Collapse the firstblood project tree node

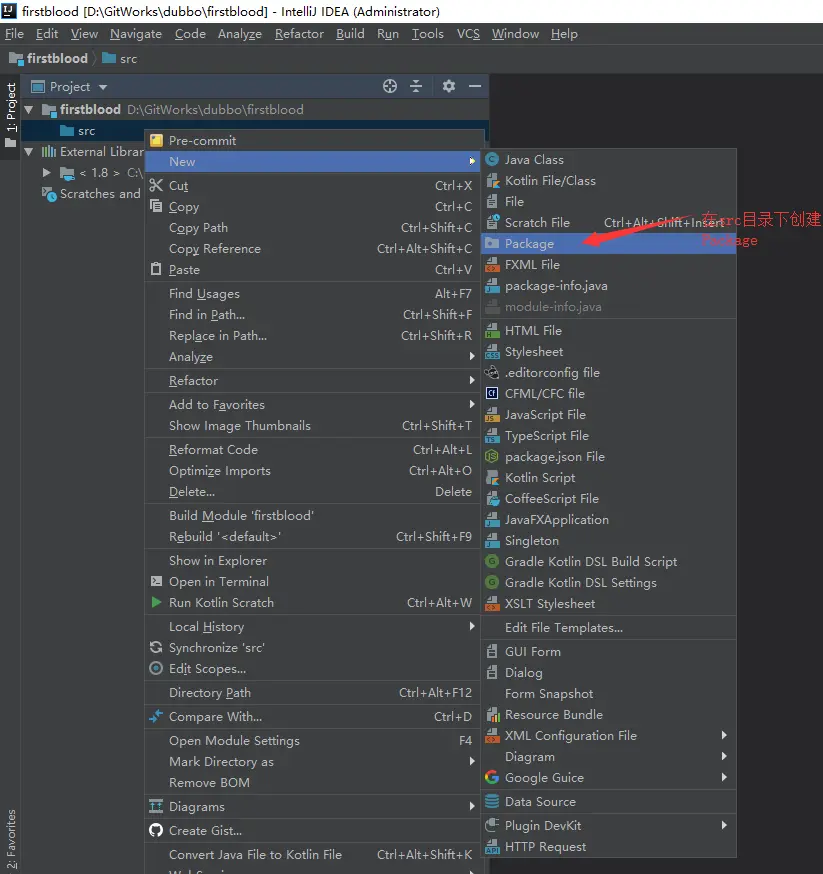(29, 109)
